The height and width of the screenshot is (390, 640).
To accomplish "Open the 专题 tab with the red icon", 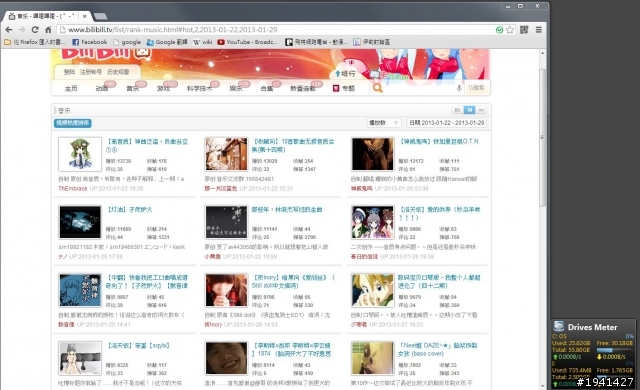I will [x=344, y=88].
